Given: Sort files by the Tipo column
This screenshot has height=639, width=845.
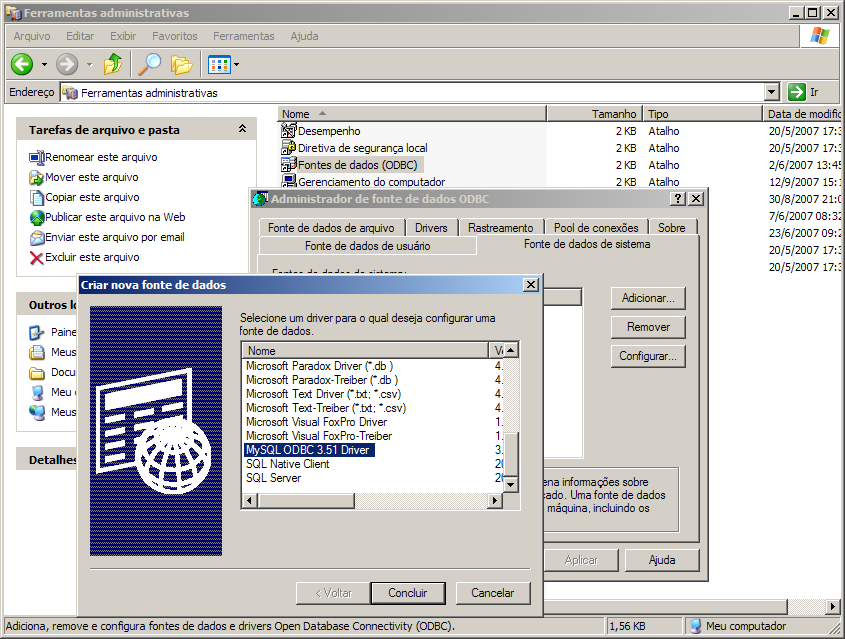Looking at the screenshot, I should coord(703,114).
